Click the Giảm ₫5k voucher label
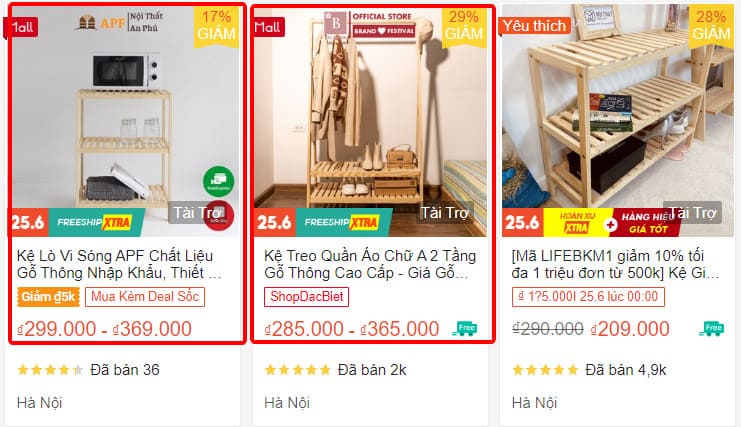 [x=48, y=297]
